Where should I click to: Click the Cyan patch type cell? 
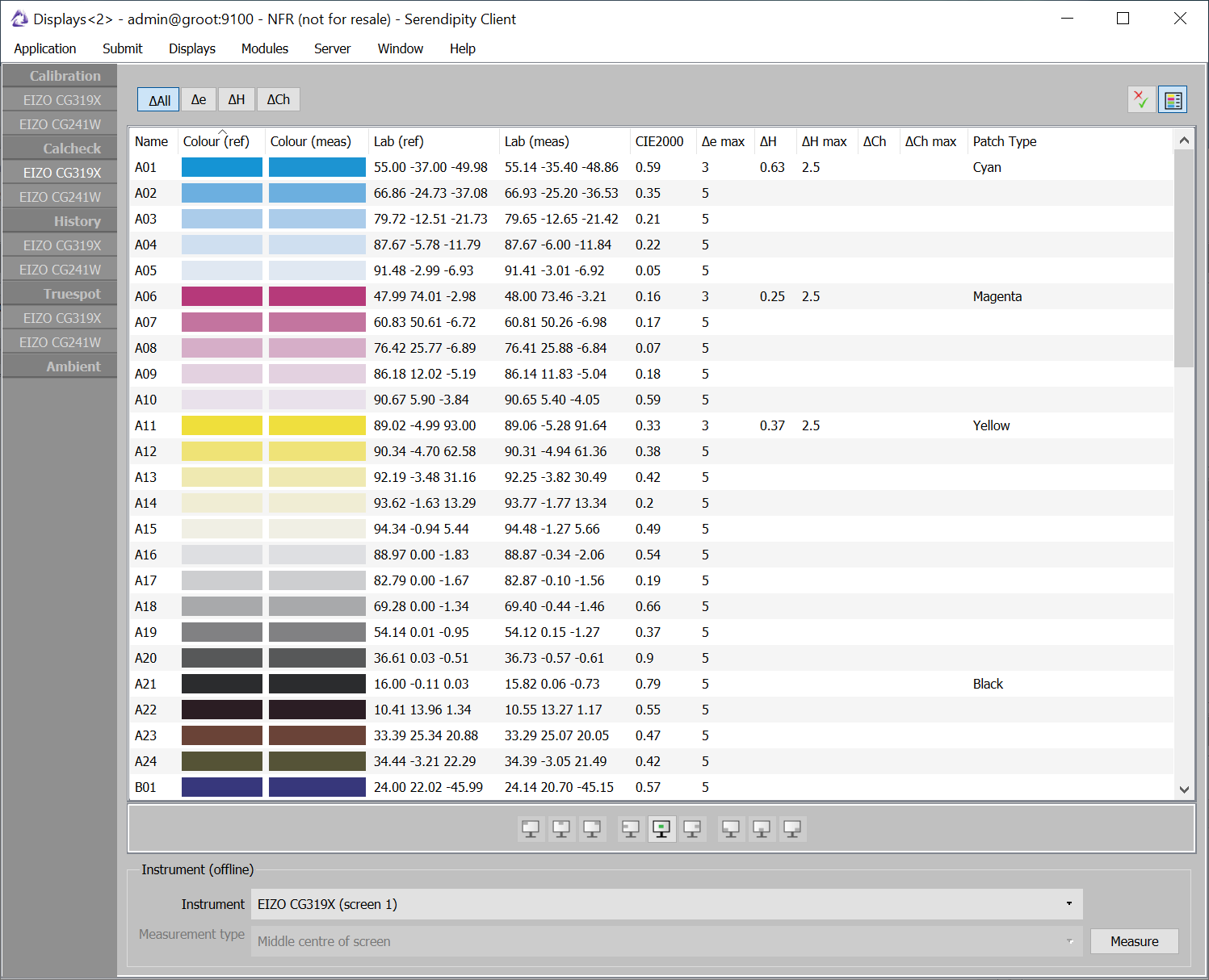tap(987, 167)
